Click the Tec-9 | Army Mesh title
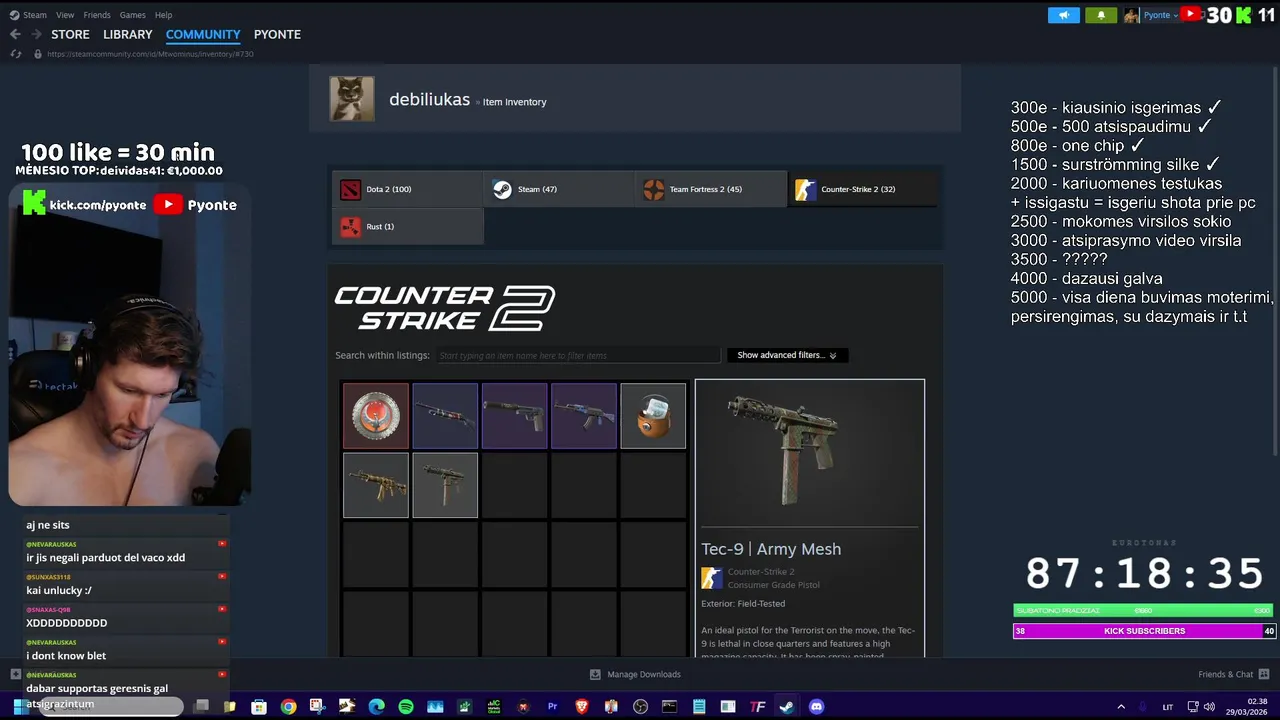 771,549
